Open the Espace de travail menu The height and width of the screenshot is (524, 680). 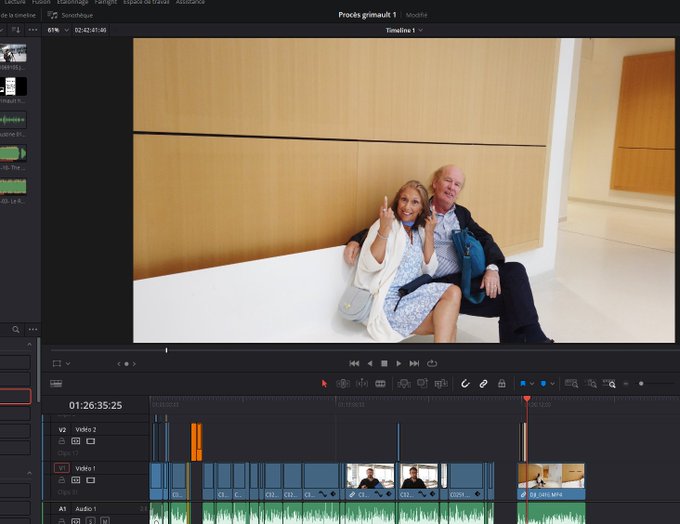[x=146, y=2]
